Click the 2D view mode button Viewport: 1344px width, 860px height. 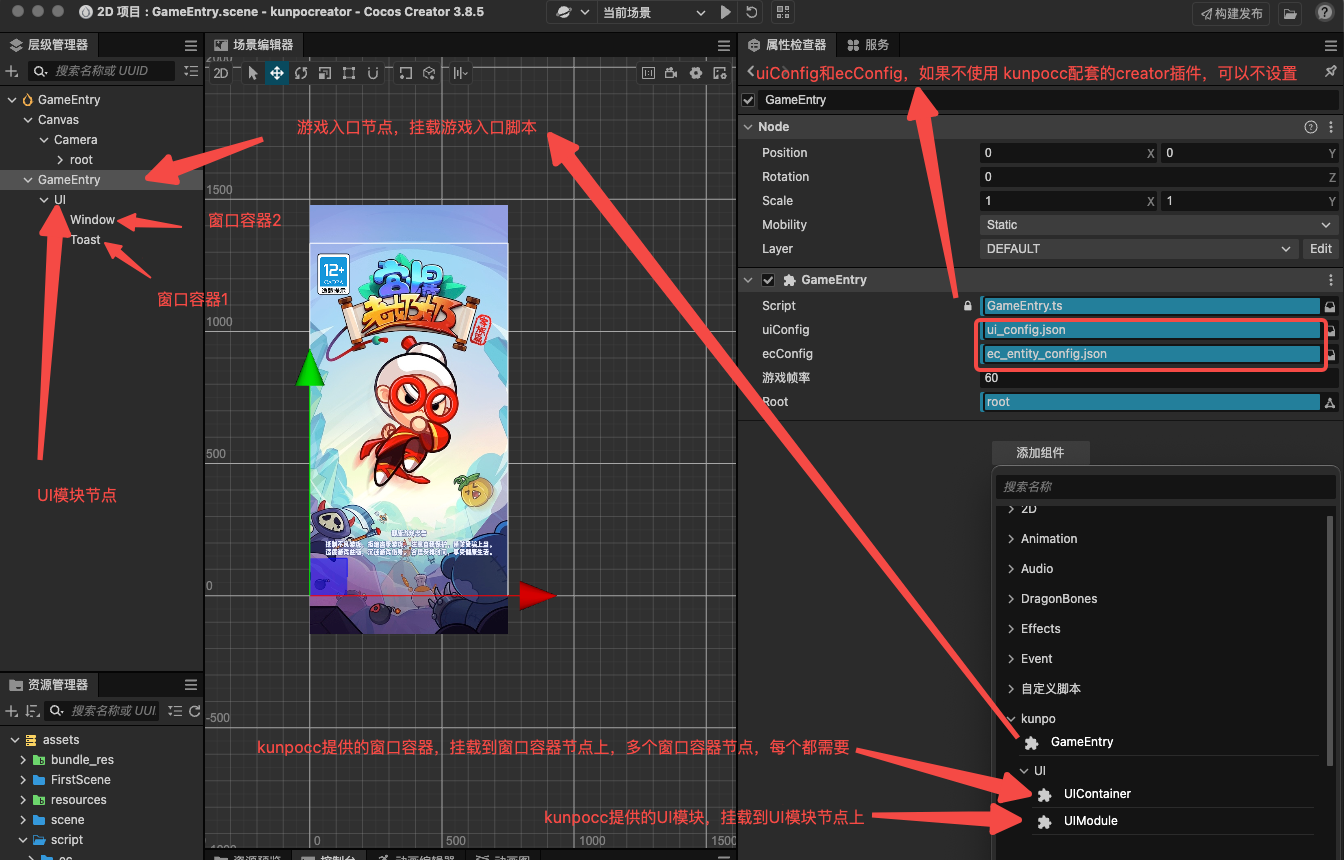(x=221, y=73)
